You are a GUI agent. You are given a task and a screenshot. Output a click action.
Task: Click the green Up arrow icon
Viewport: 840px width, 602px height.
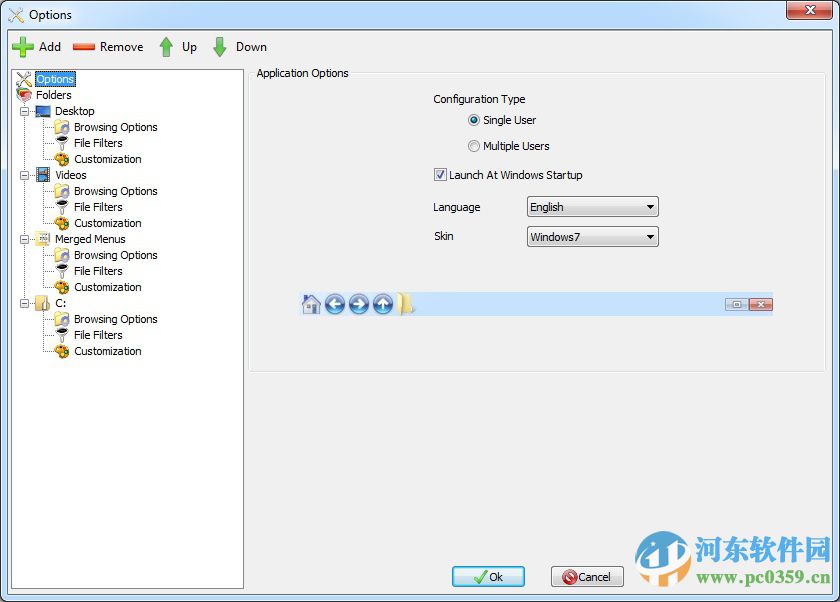click(x=166, y=47)
